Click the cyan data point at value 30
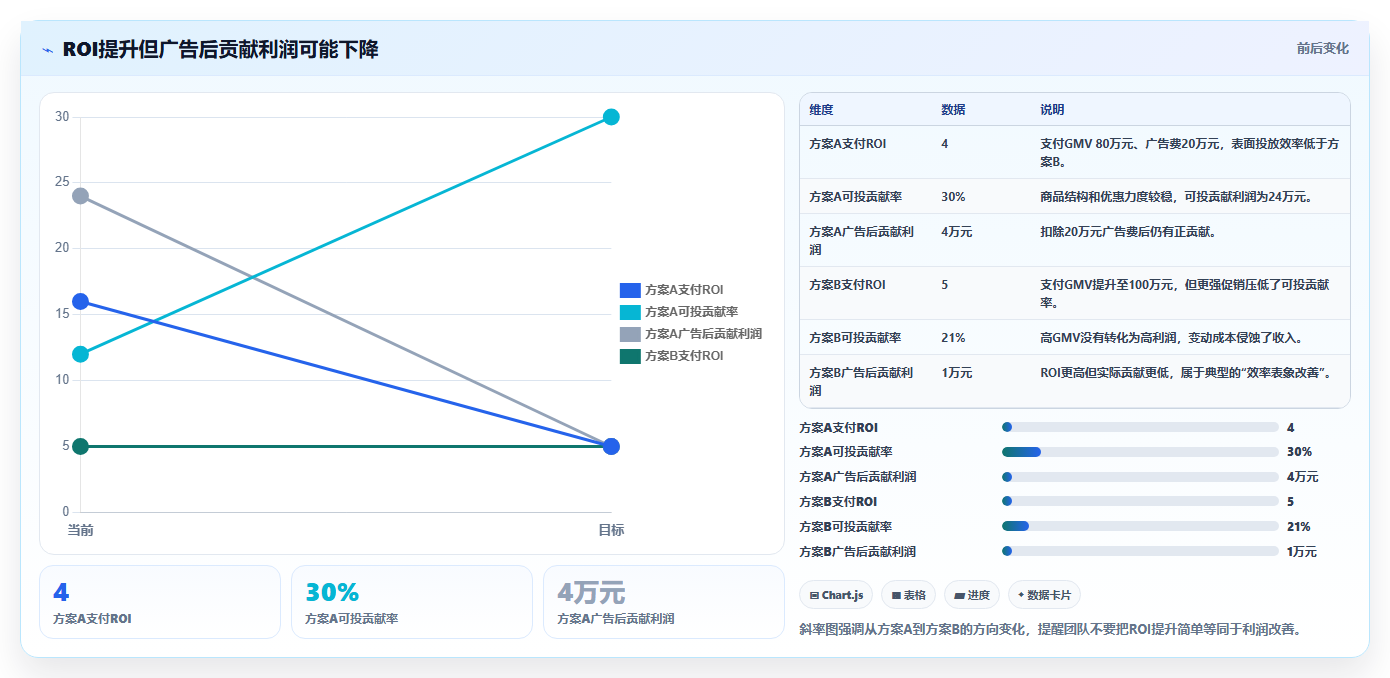The image size is (1390, 678). [611, 117]
